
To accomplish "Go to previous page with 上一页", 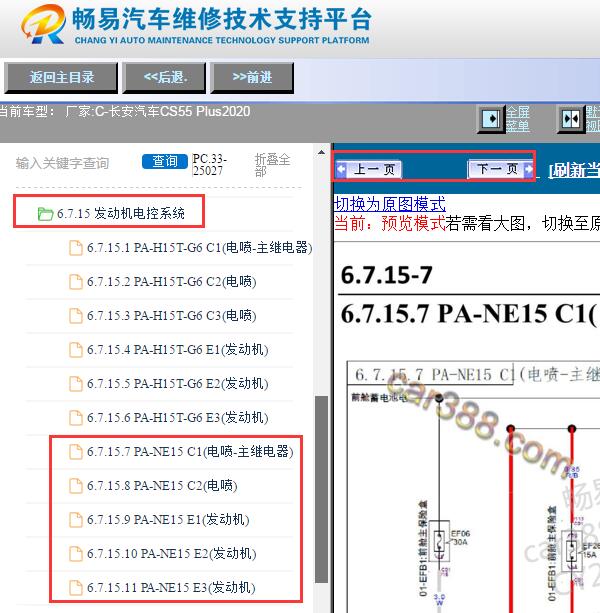I will tap(369, 169).
